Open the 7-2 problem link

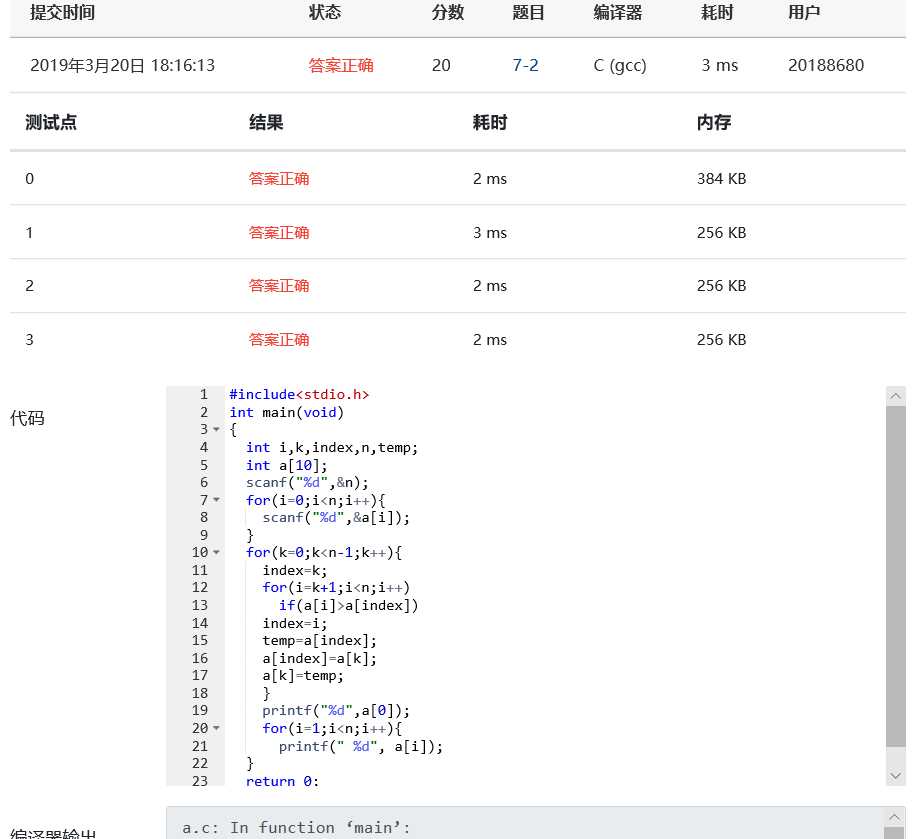tap(525, 65)
